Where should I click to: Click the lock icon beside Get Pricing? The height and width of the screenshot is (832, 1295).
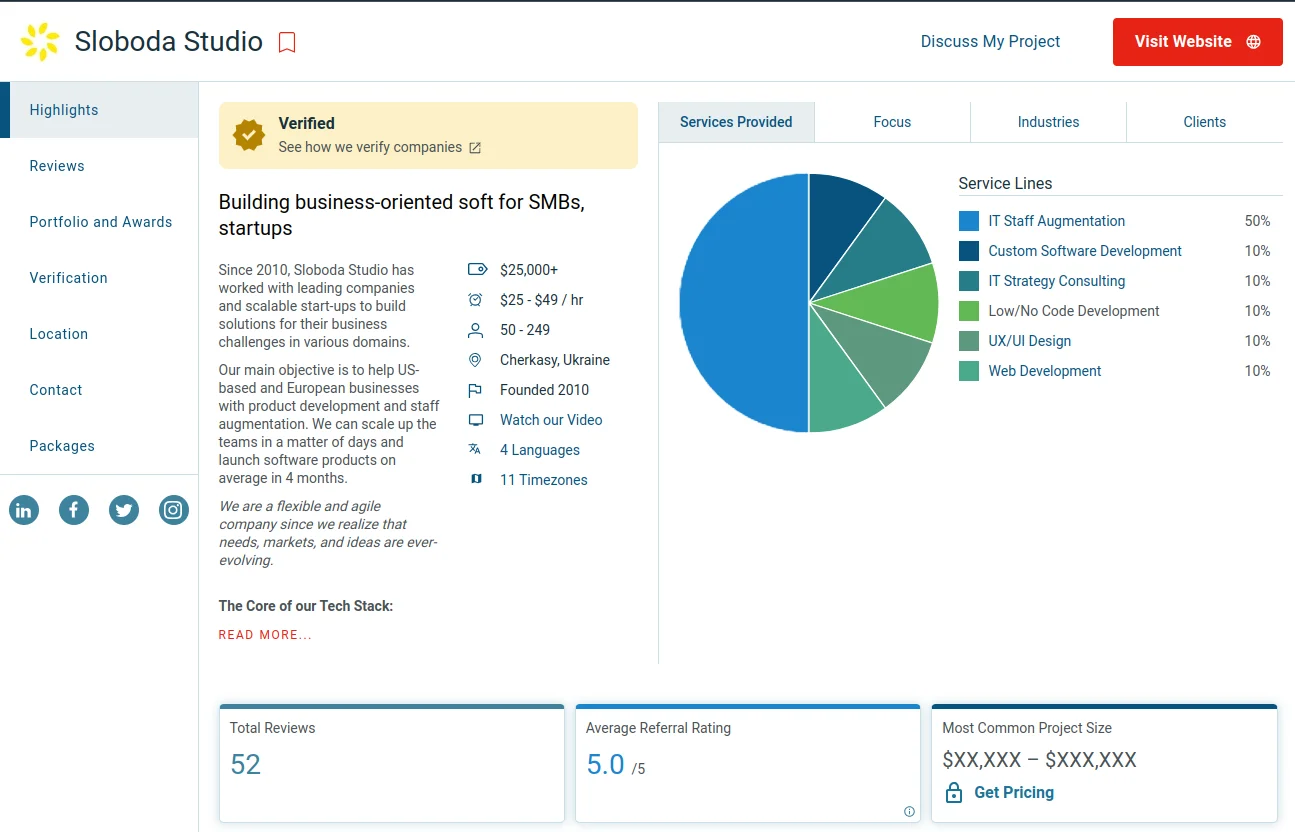954,793
